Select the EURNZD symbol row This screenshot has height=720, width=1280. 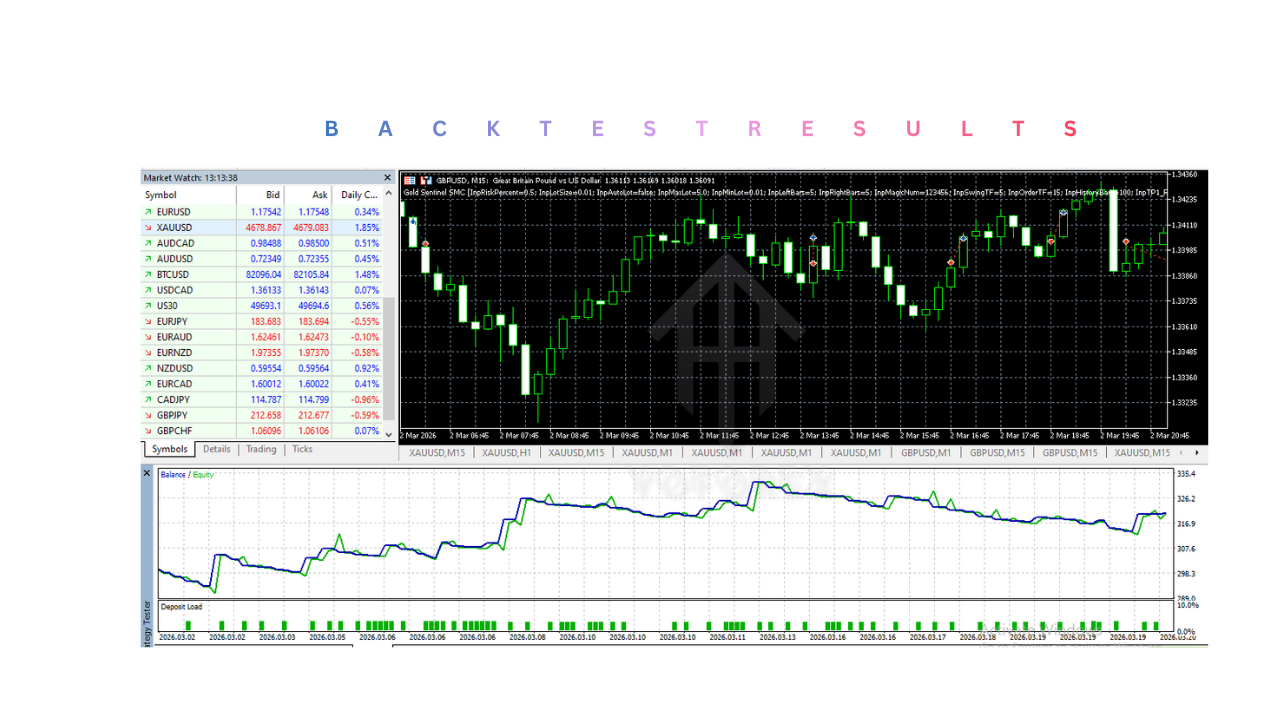[x=262, y=352]
